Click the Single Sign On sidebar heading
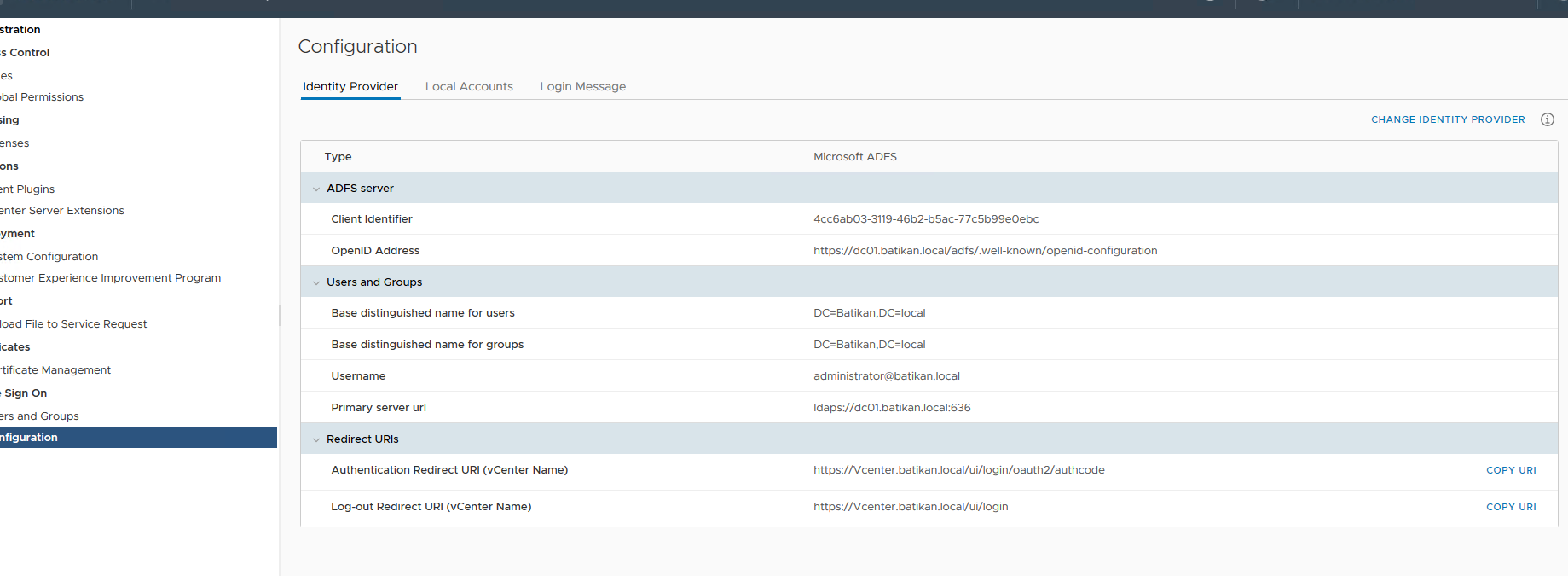The width and height of the screenshot is (1568, 576). tap(24, 393)
